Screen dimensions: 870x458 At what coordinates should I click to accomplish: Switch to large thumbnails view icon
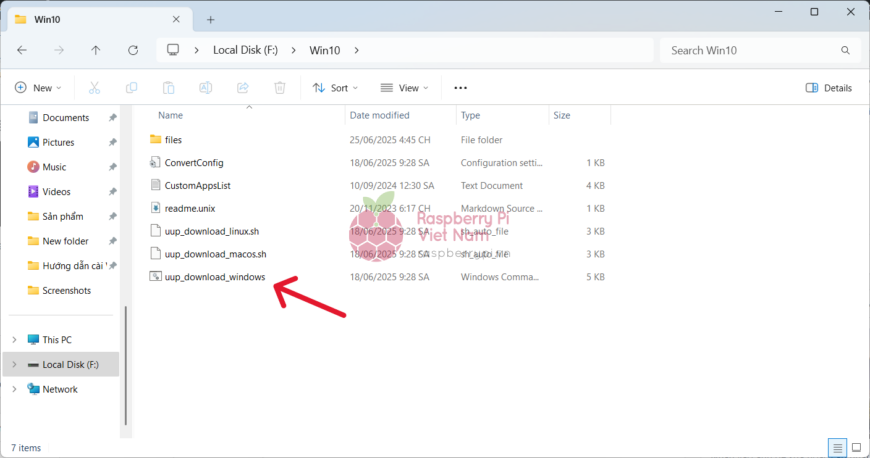point(856,447)
